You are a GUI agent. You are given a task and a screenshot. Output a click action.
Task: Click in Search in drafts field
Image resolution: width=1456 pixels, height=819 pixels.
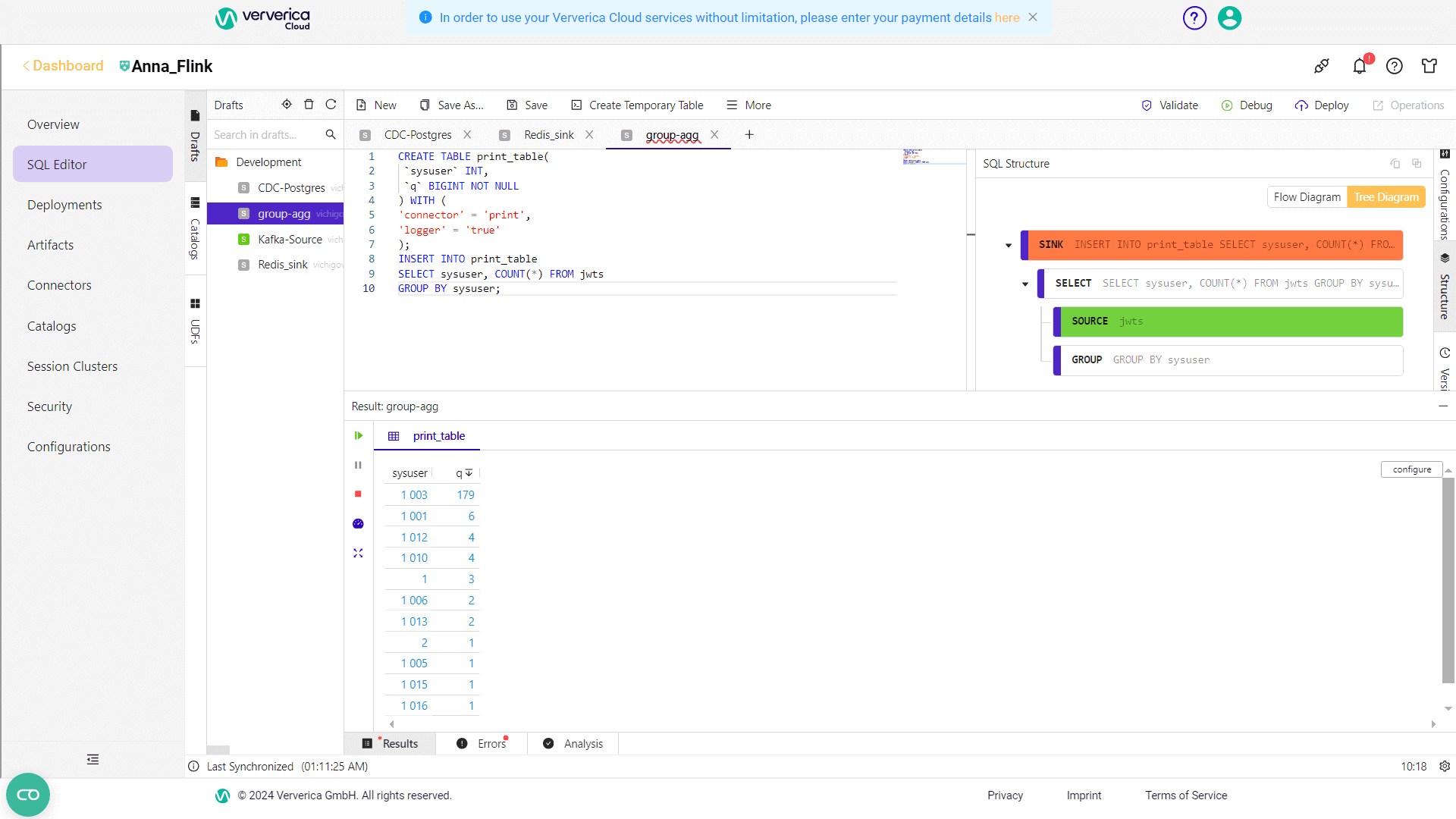(x=265, y=134)
